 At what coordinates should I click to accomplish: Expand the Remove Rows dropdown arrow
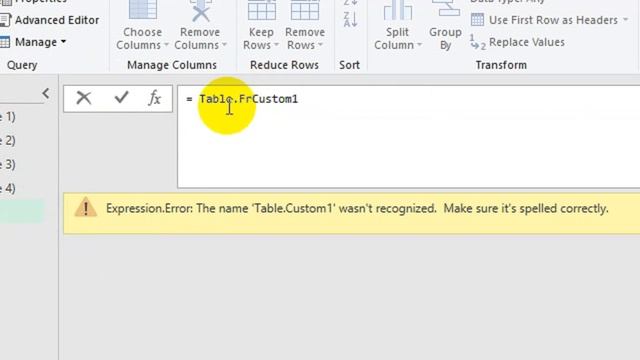click(x=320, y=45)
